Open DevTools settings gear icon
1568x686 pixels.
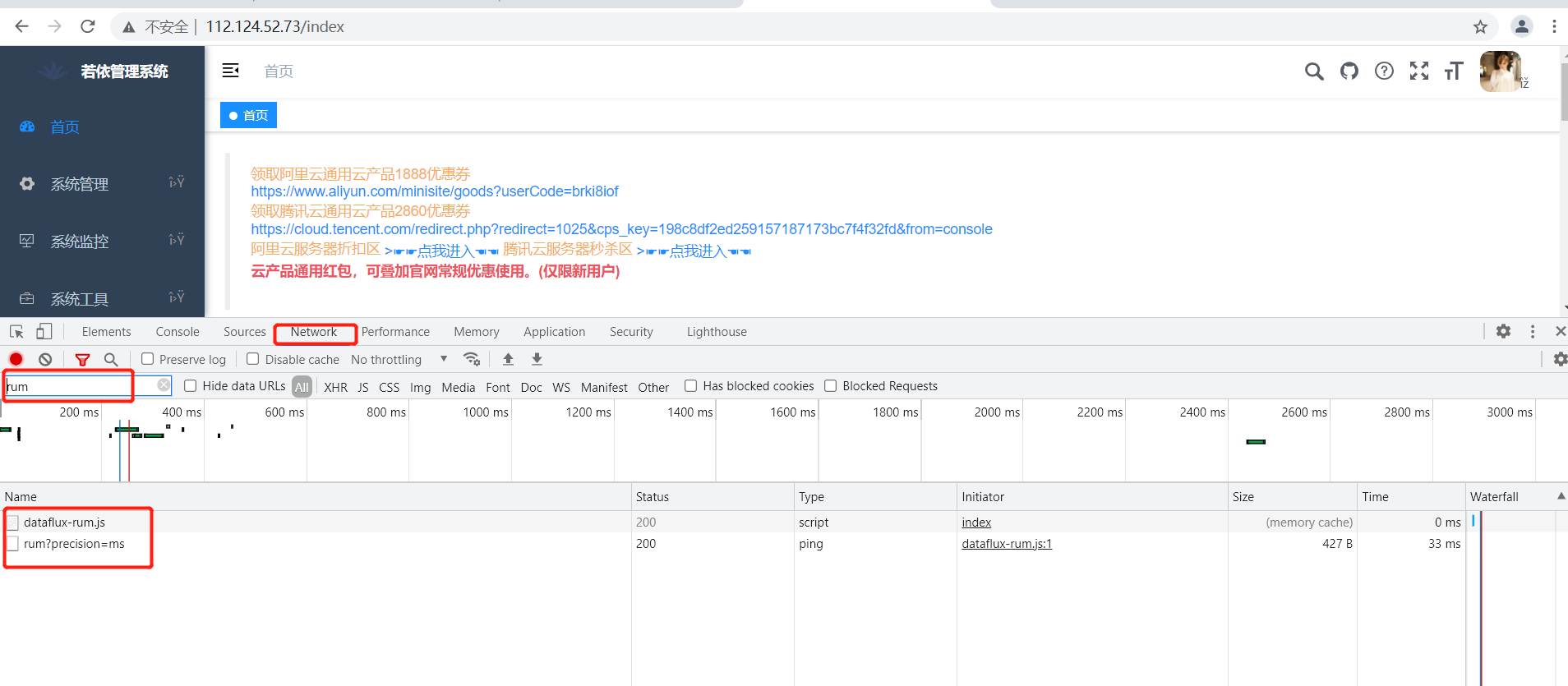click(x=1503, y=331)
